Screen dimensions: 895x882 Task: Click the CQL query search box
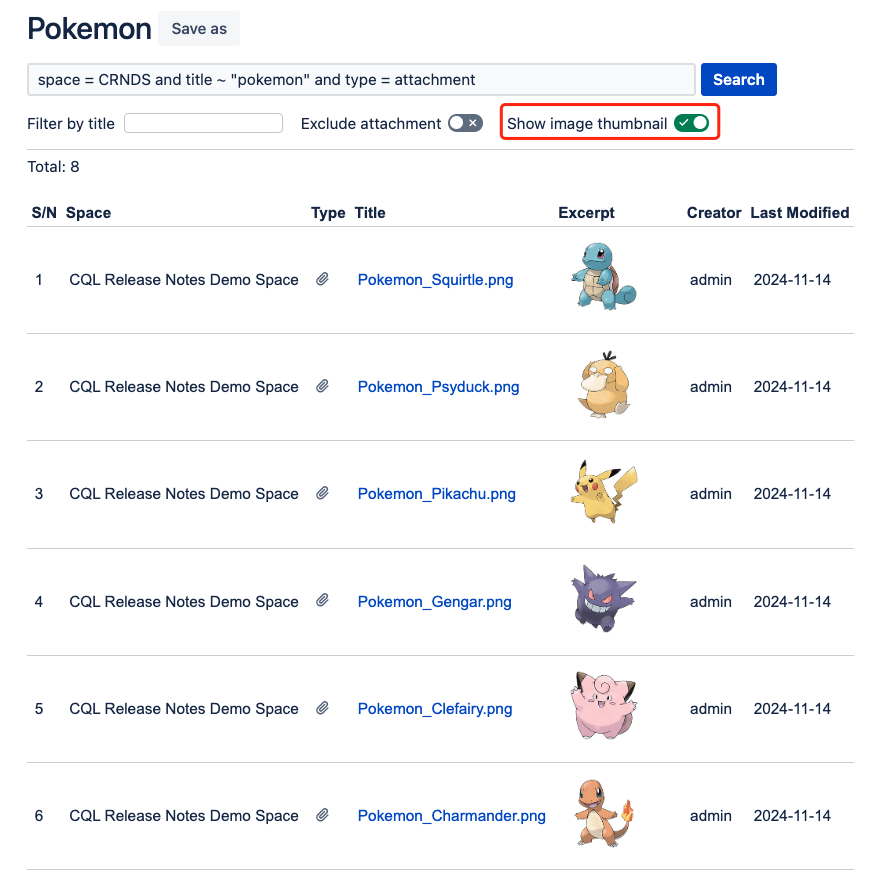tap(361, 80)
